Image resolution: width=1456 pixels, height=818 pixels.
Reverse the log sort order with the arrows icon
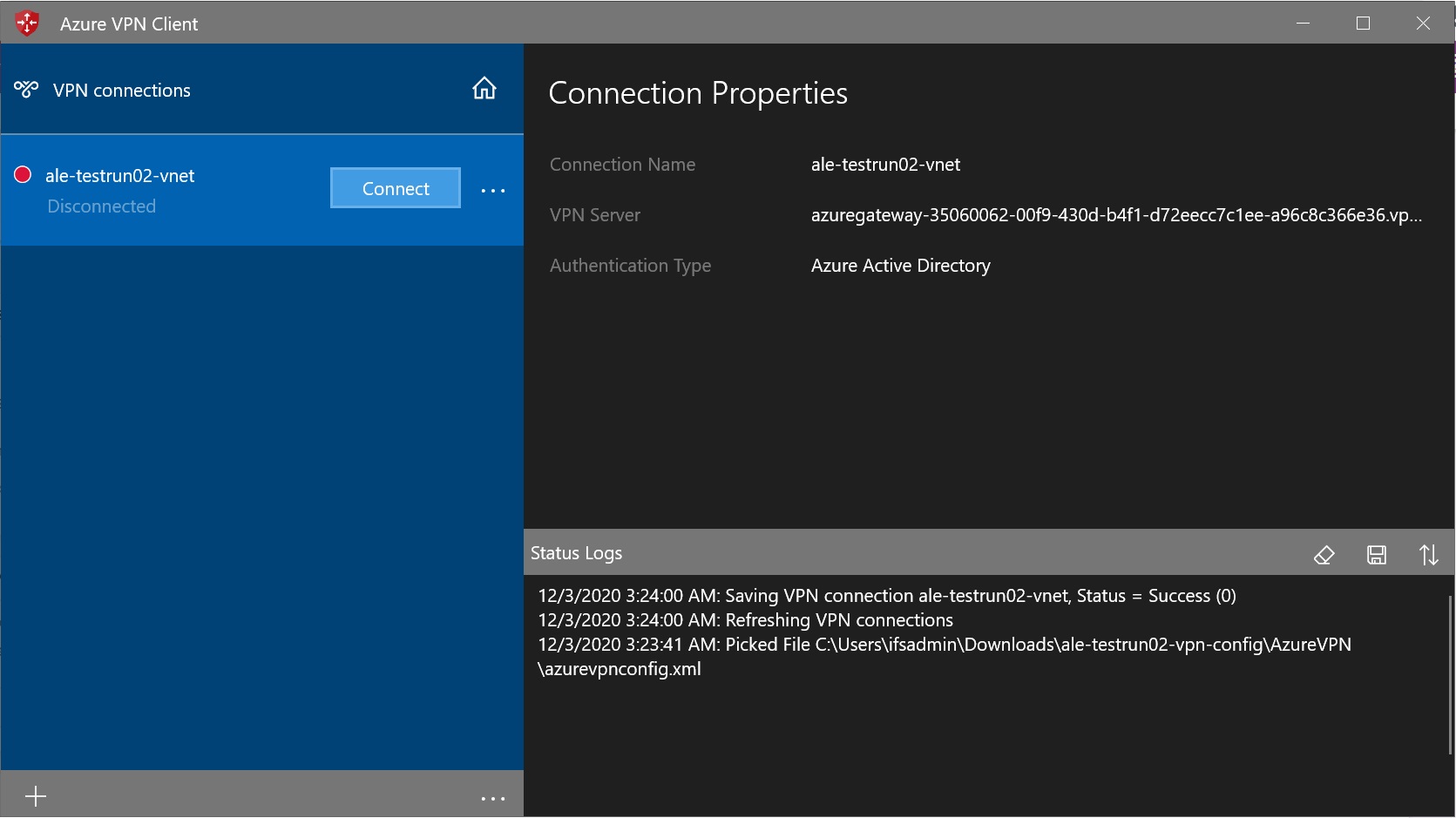1429,555
